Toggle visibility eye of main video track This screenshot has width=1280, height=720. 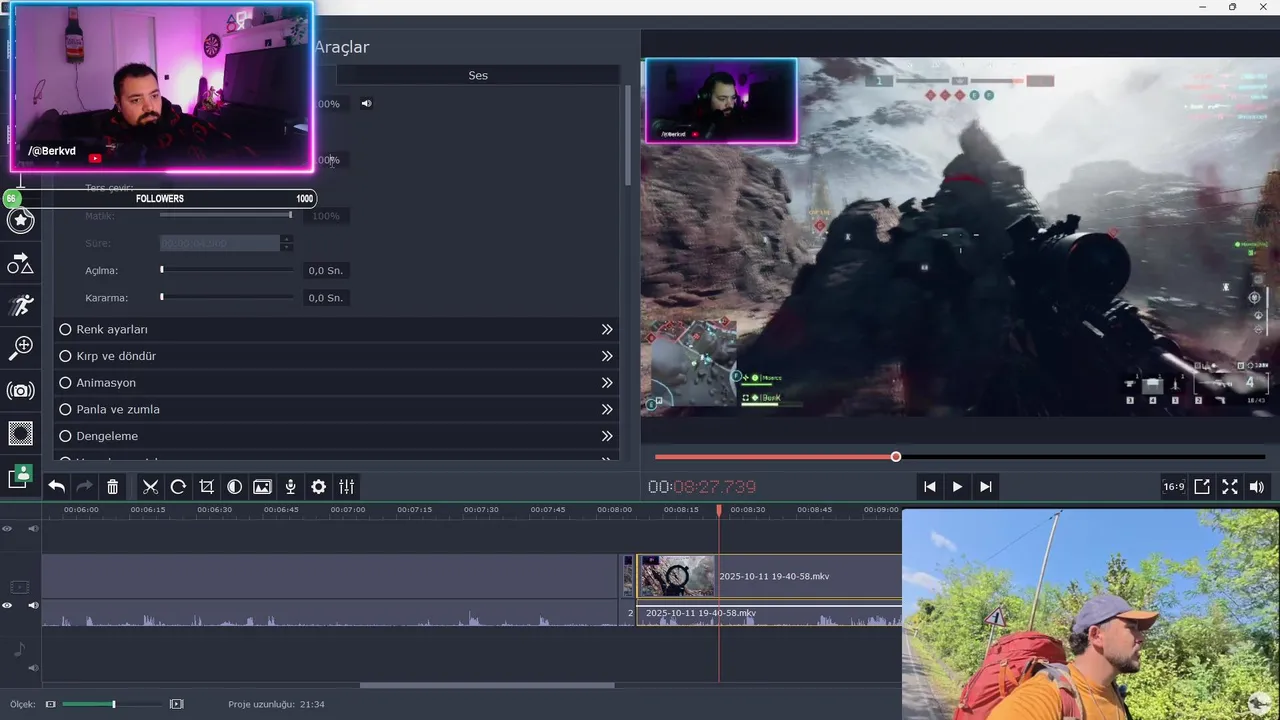point(7,605)
